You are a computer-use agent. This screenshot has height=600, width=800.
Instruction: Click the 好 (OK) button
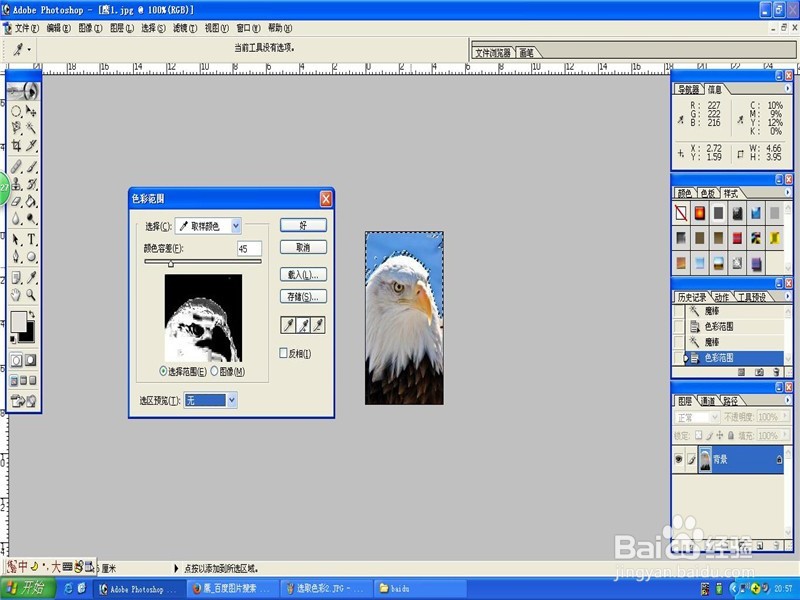click(303, 225)
